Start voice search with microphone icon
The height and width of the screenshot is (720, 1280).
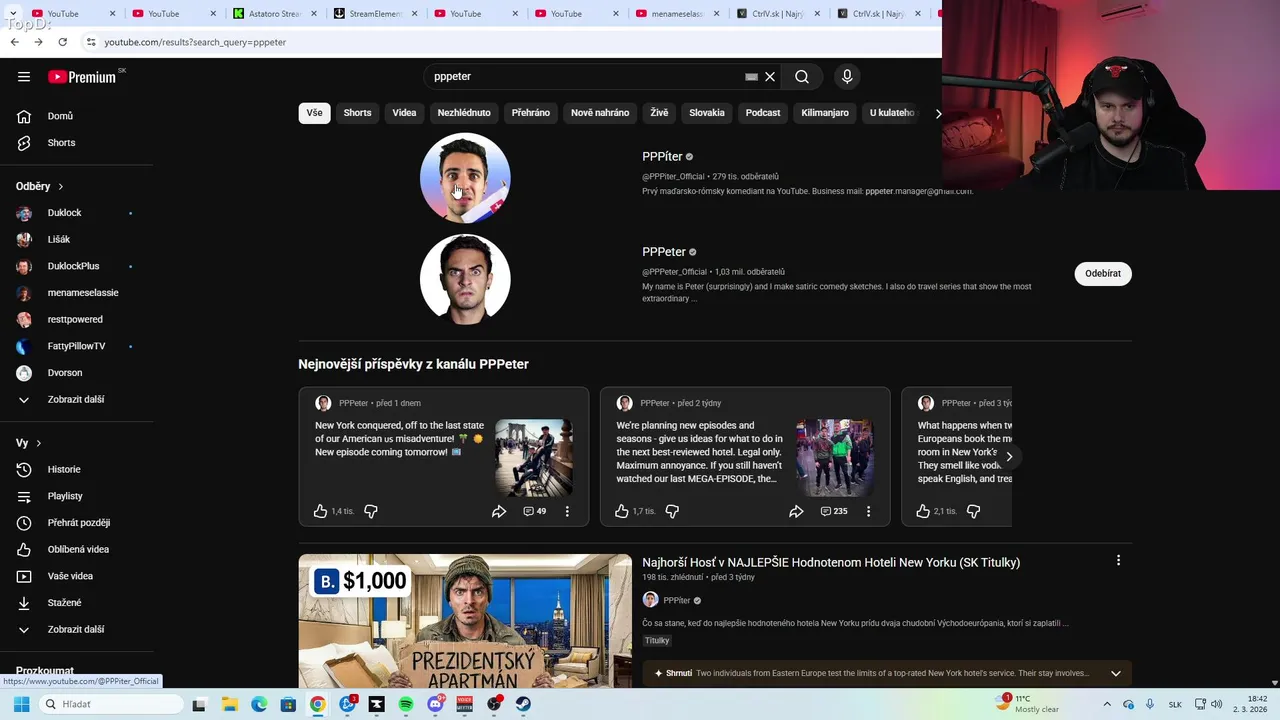[x=847, y=77]
